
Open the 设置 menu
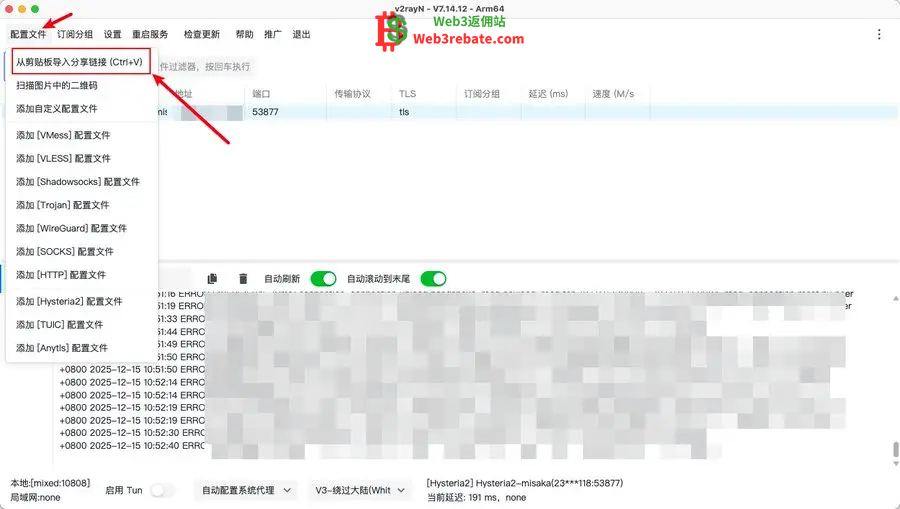[112, 34]
